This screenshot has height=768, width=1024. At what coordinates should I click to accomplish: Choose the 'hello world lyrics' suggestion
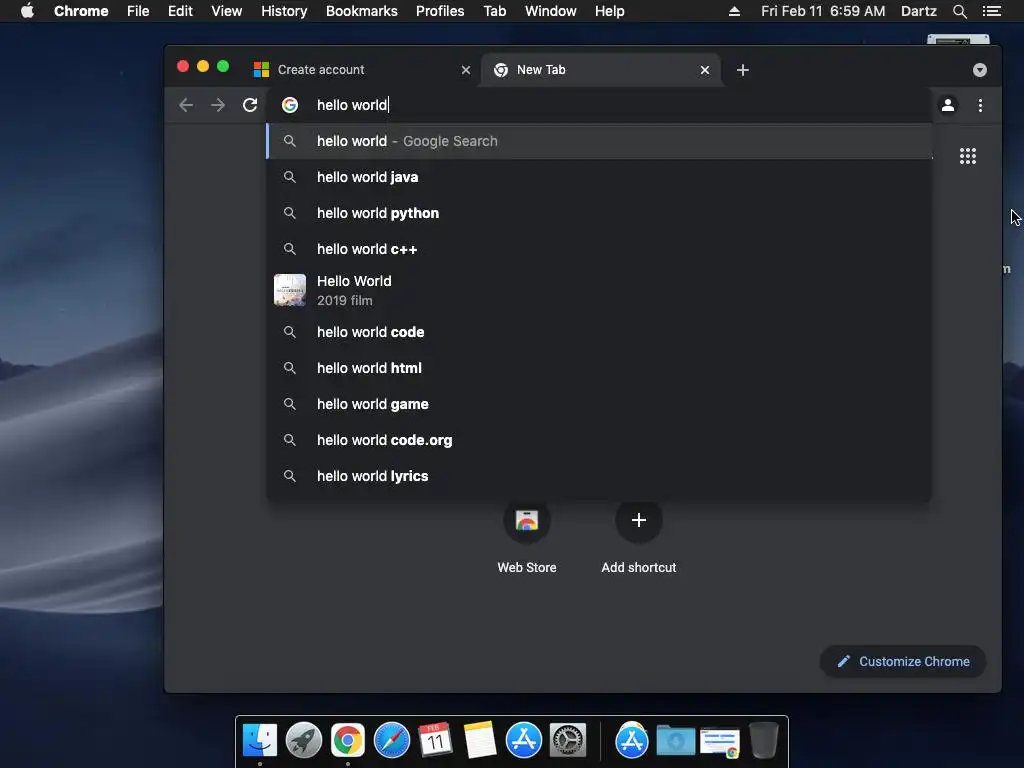(600, 475)
